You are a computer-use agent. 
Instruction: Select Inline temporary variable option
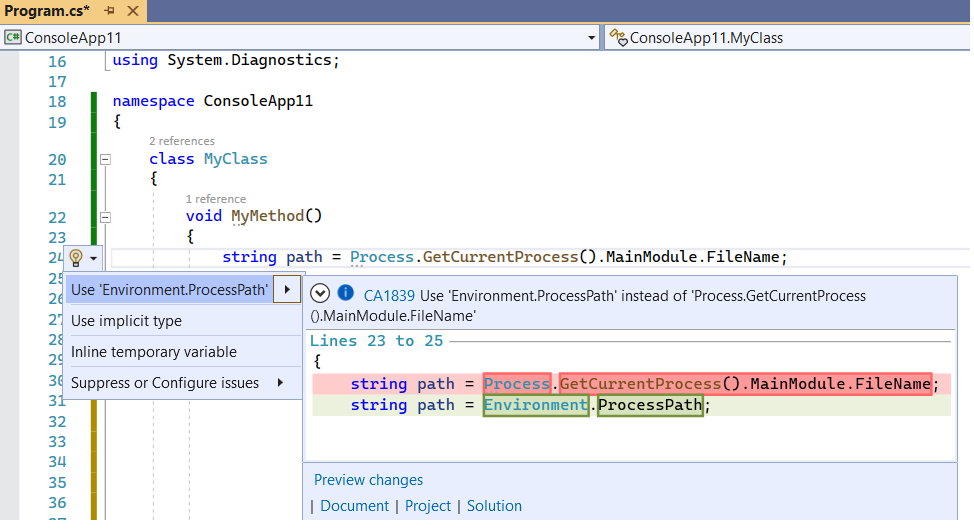click(x=154, y=352)
